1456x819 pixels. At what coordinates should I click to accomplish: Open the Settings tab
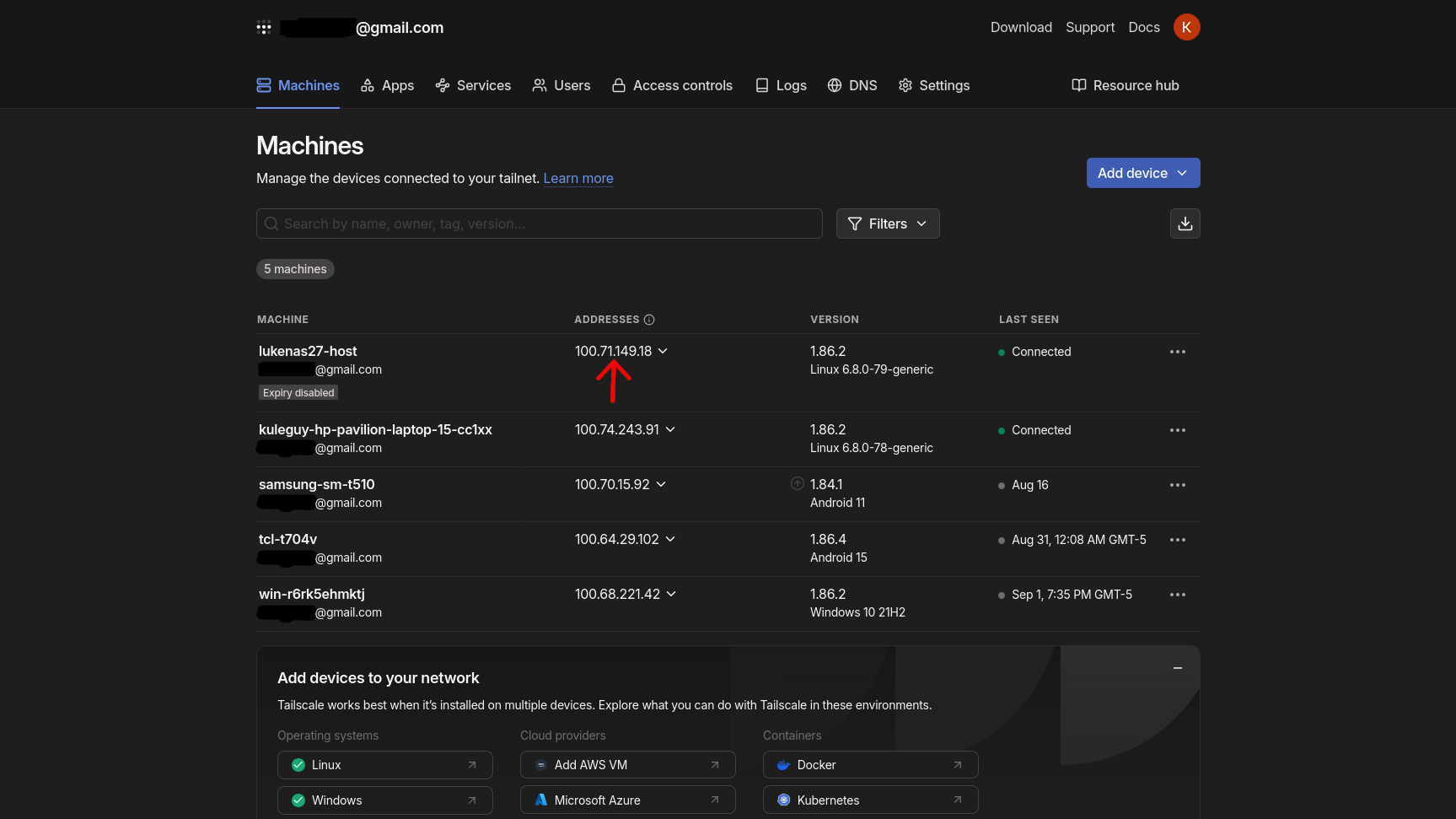[x=934, y=85]
